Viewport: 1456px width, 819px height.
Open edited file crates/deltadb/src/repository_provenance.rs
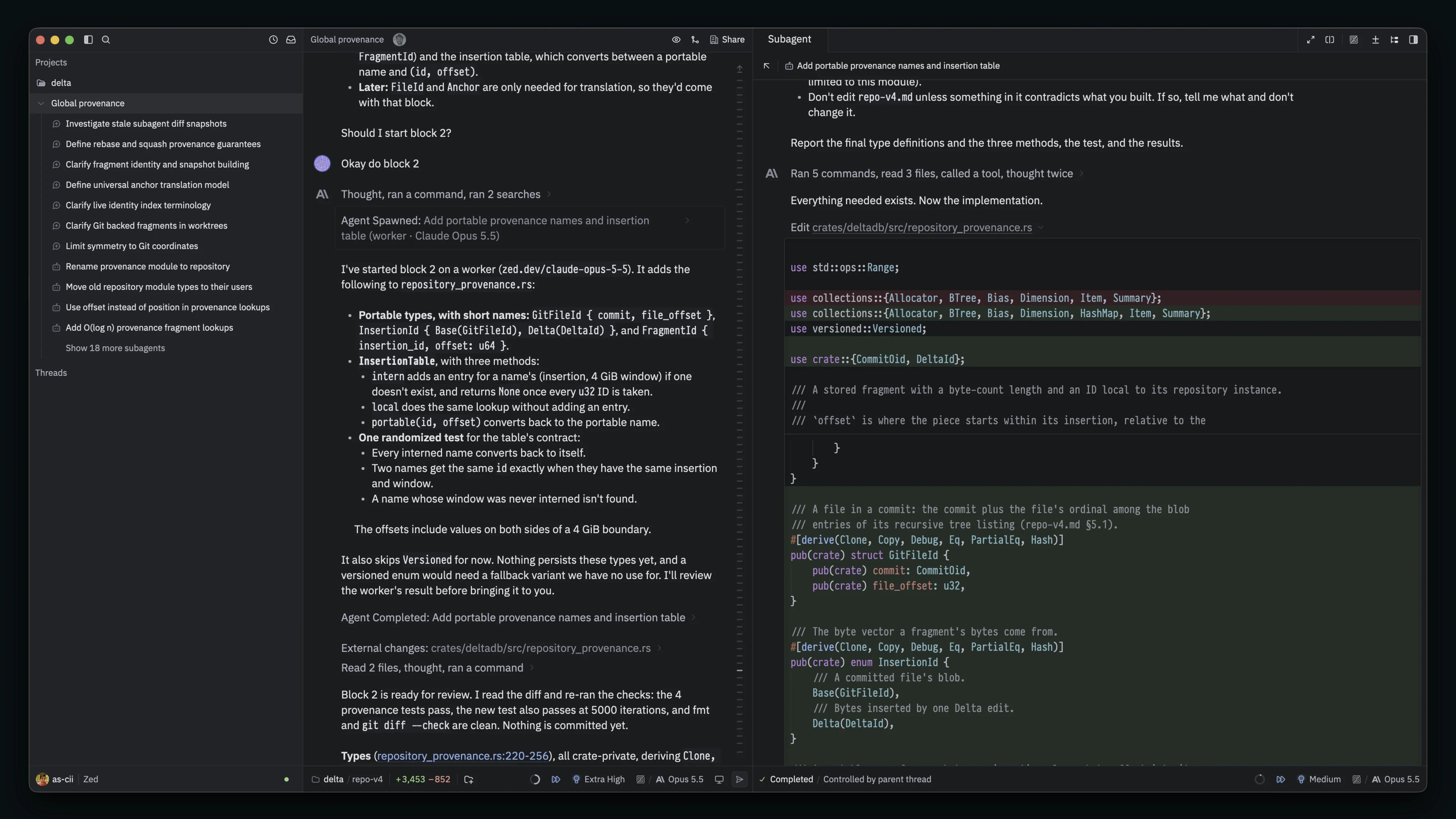click(x=922, y=228)
